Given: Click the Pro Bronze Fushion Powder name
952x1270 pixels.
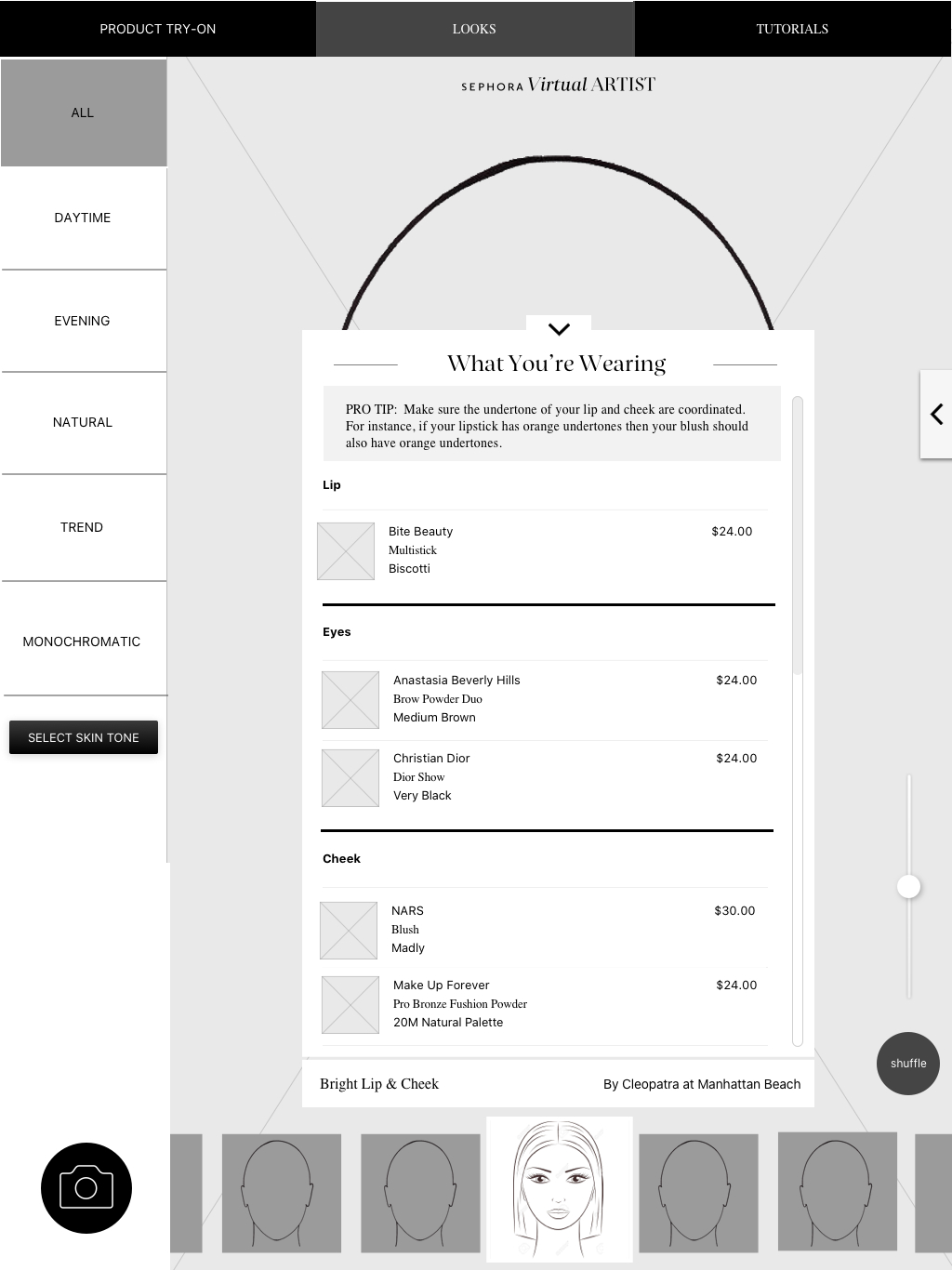Looking at the screenshot, I should [460, 1004].
